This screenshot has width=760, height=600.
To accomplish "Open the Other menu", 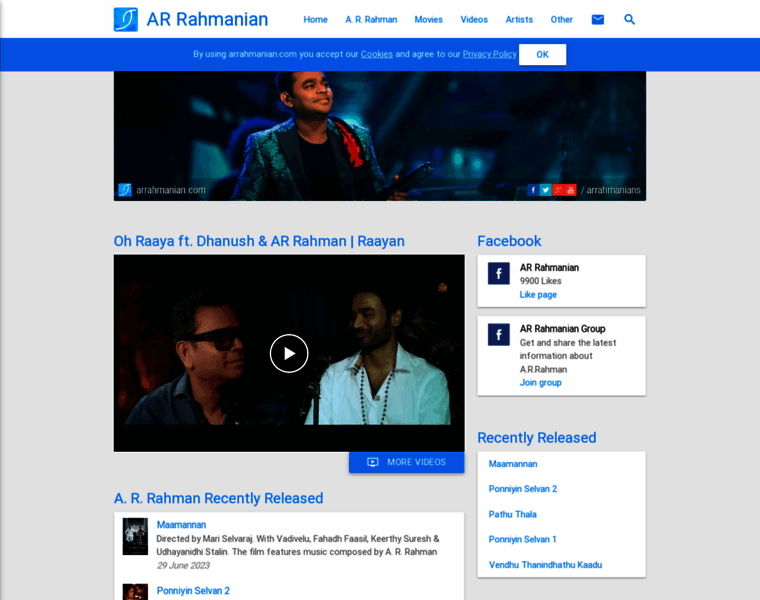I will pyautogui.click(x=562, y=19).
